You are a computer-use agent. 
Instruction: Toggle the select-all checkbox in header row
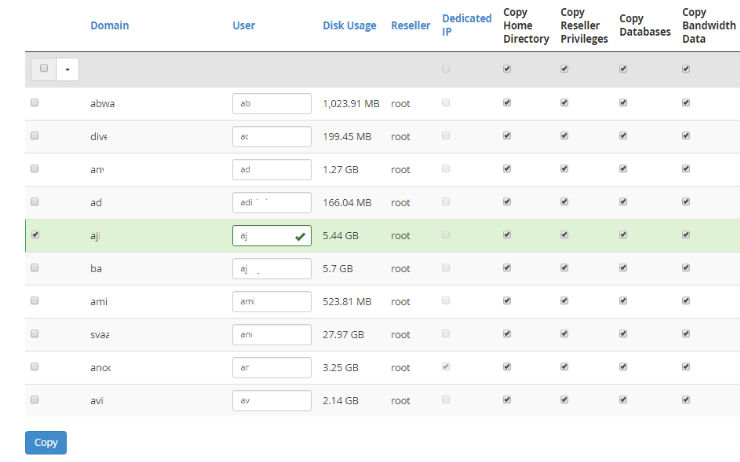click(x=44, y=69)
